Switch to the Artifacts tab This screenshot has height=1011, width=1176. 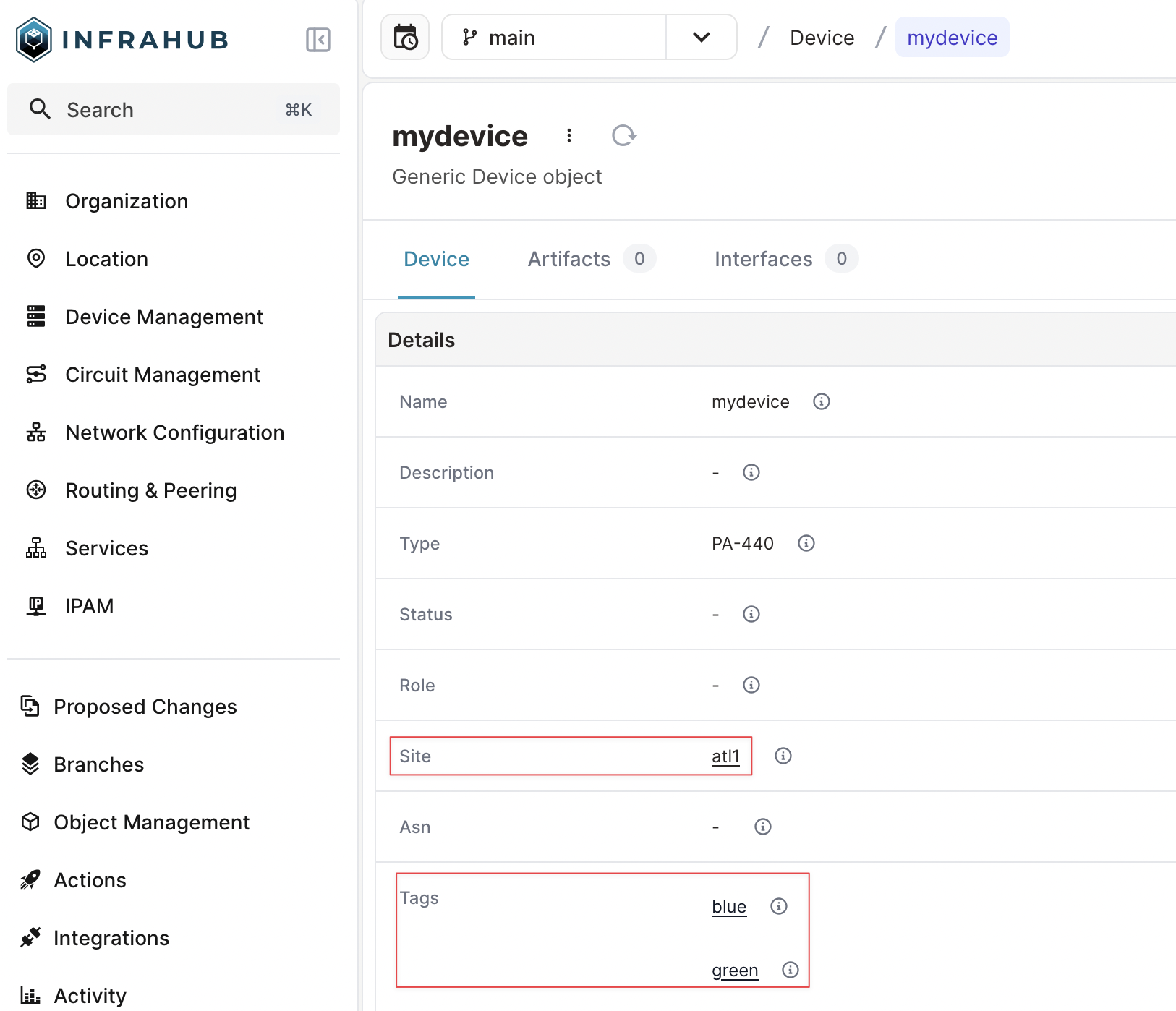point(591,259)
